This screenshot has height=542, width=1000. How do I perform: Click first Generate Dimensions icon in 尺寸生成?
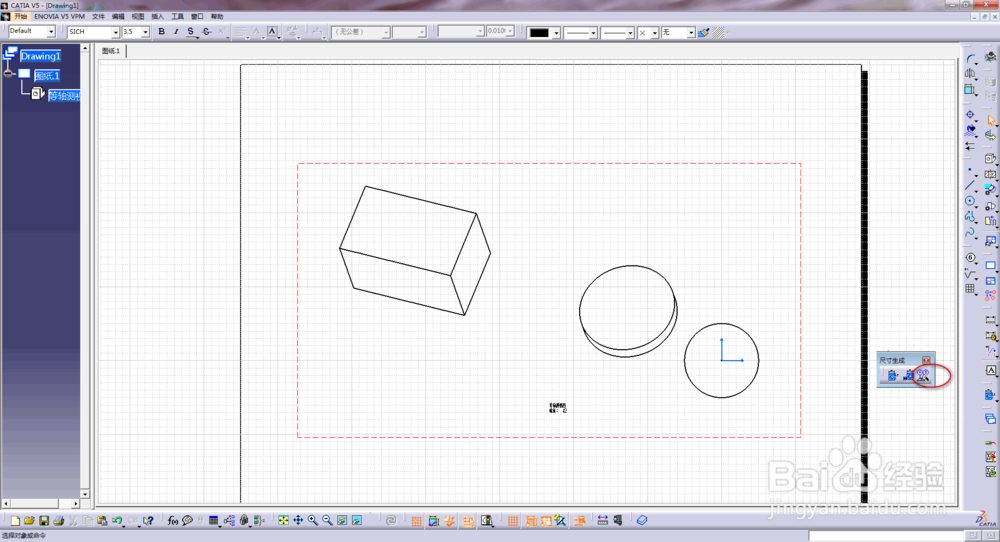click(892, 376)
